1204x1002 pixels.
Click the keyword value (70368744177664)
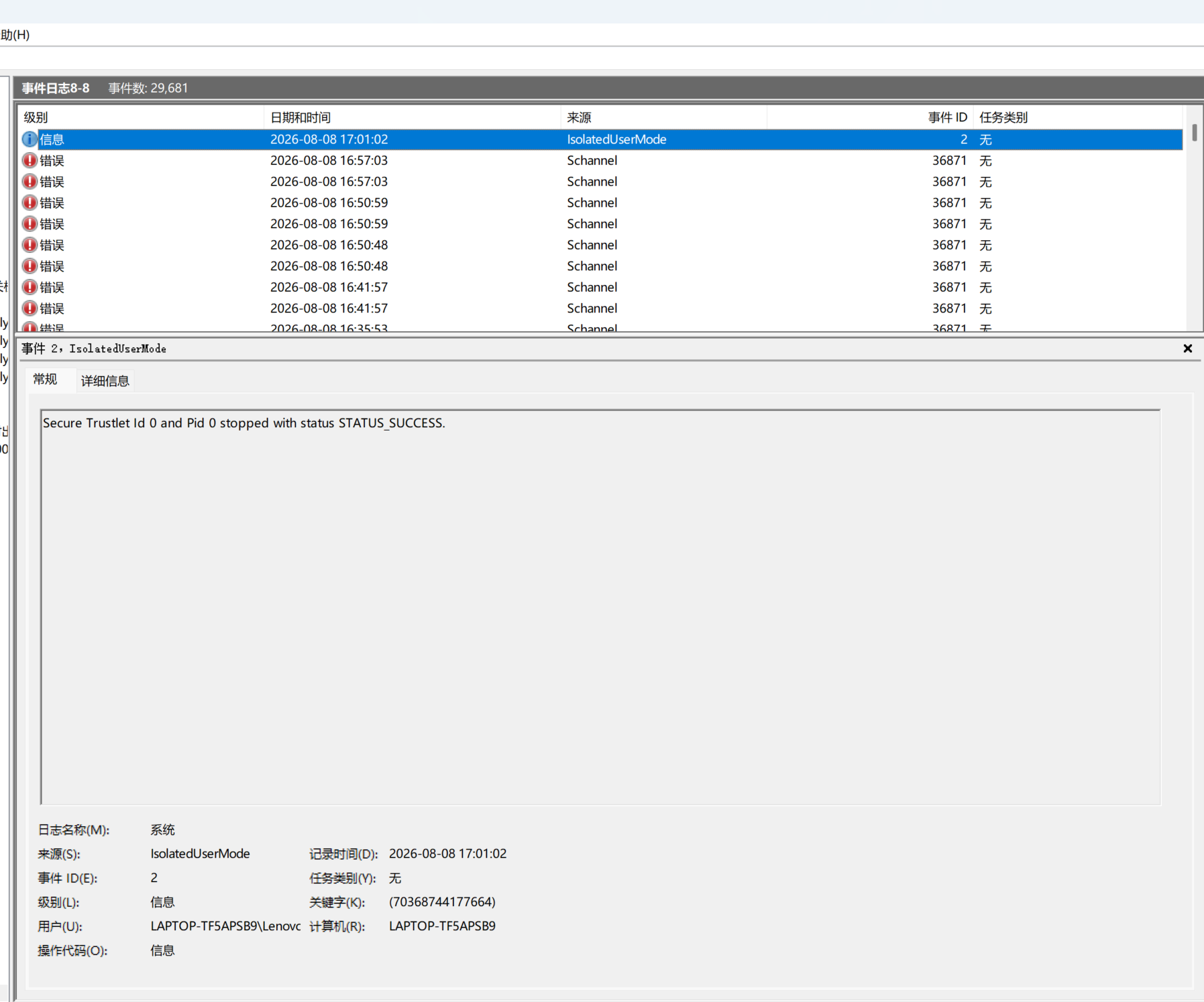442,902
